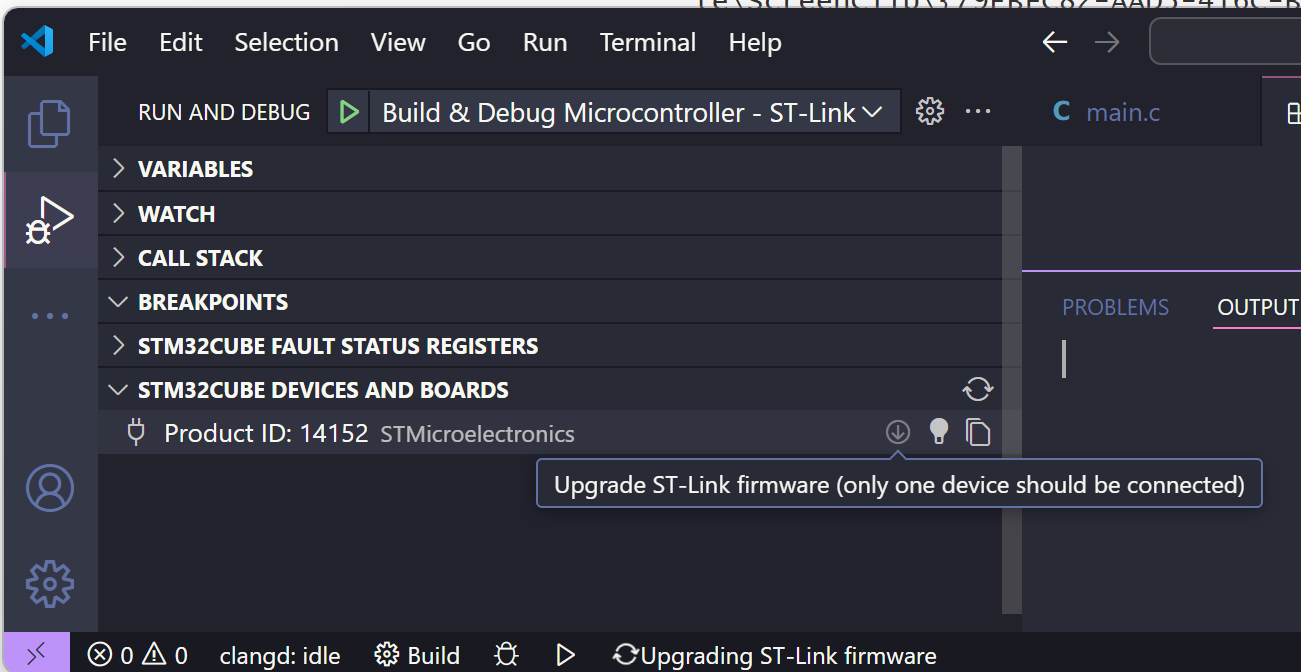The width and height of the screenshot is (1301, 672).
Task: Click the lightbulb icon on the Product ID row
Action: click(x=938, y=432)
